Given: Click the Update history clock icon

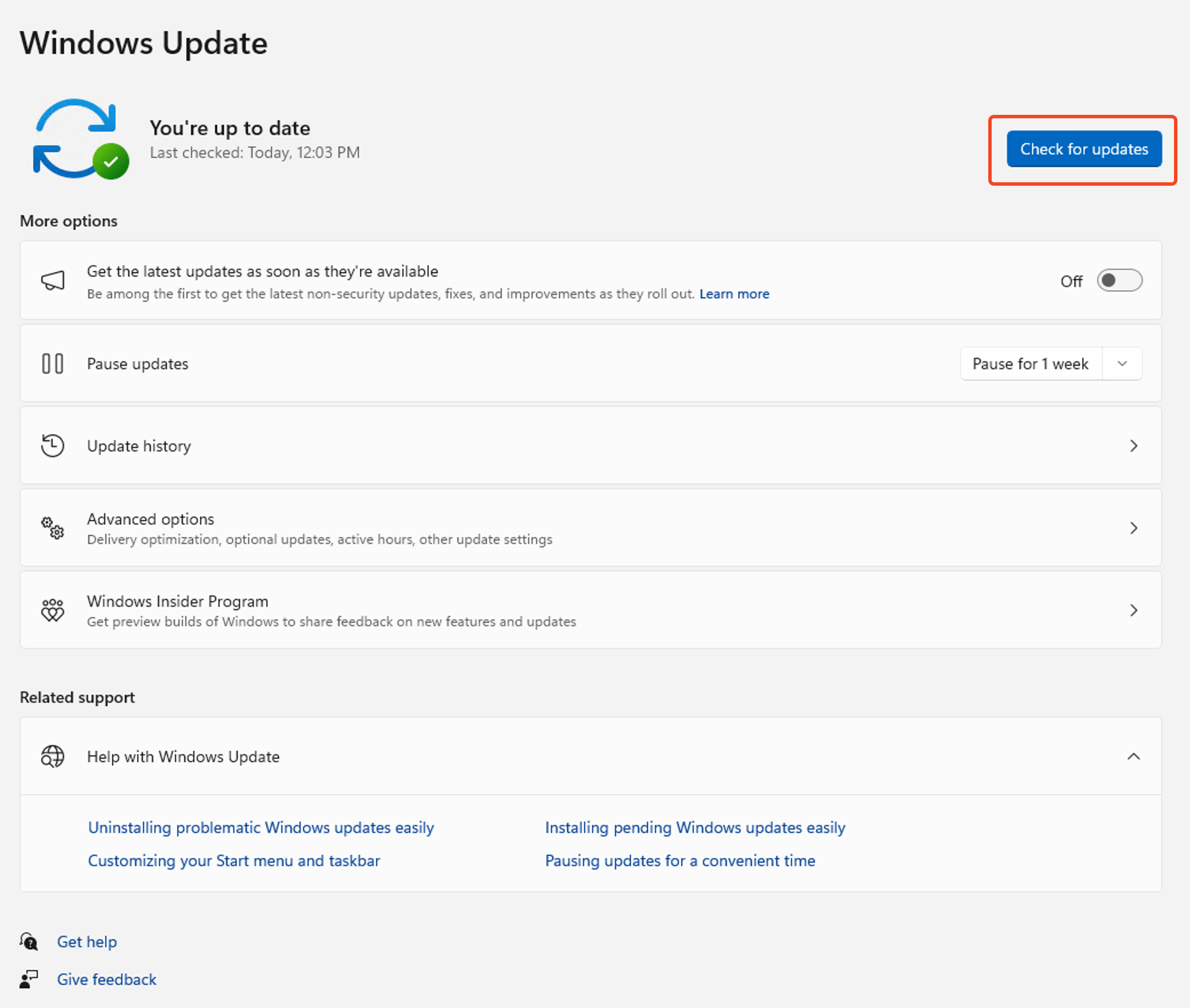Looking at the screenshot, I should click(53, 446).
